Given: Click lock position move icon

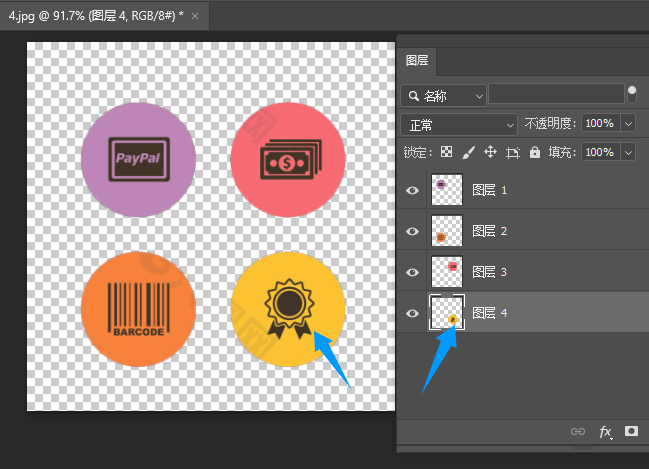Looking at the screenshot, I should (490, 152).
